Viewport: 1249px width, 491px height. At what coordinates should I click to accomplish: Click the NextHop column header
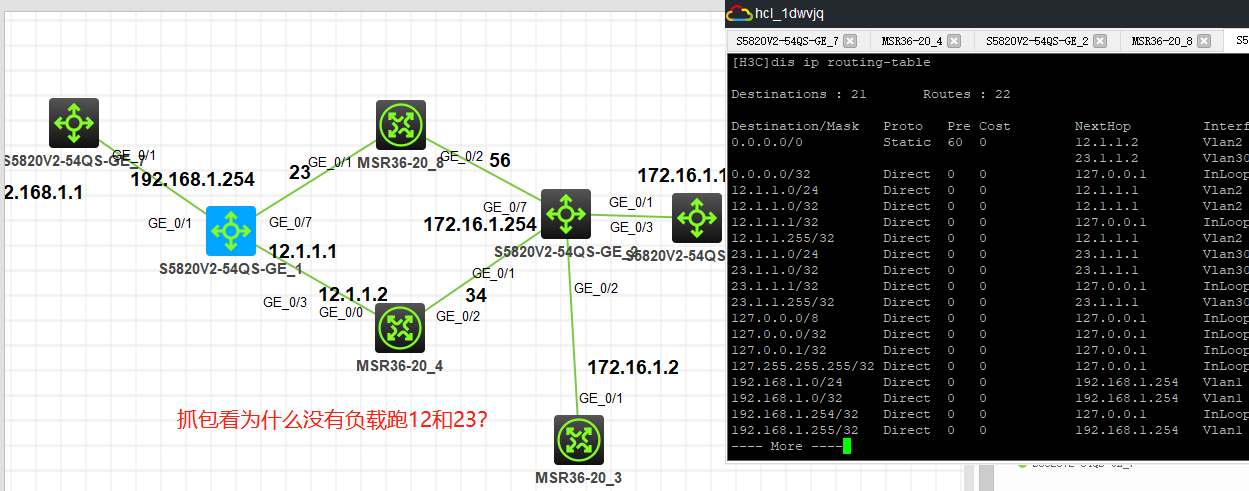[1103, 126]
